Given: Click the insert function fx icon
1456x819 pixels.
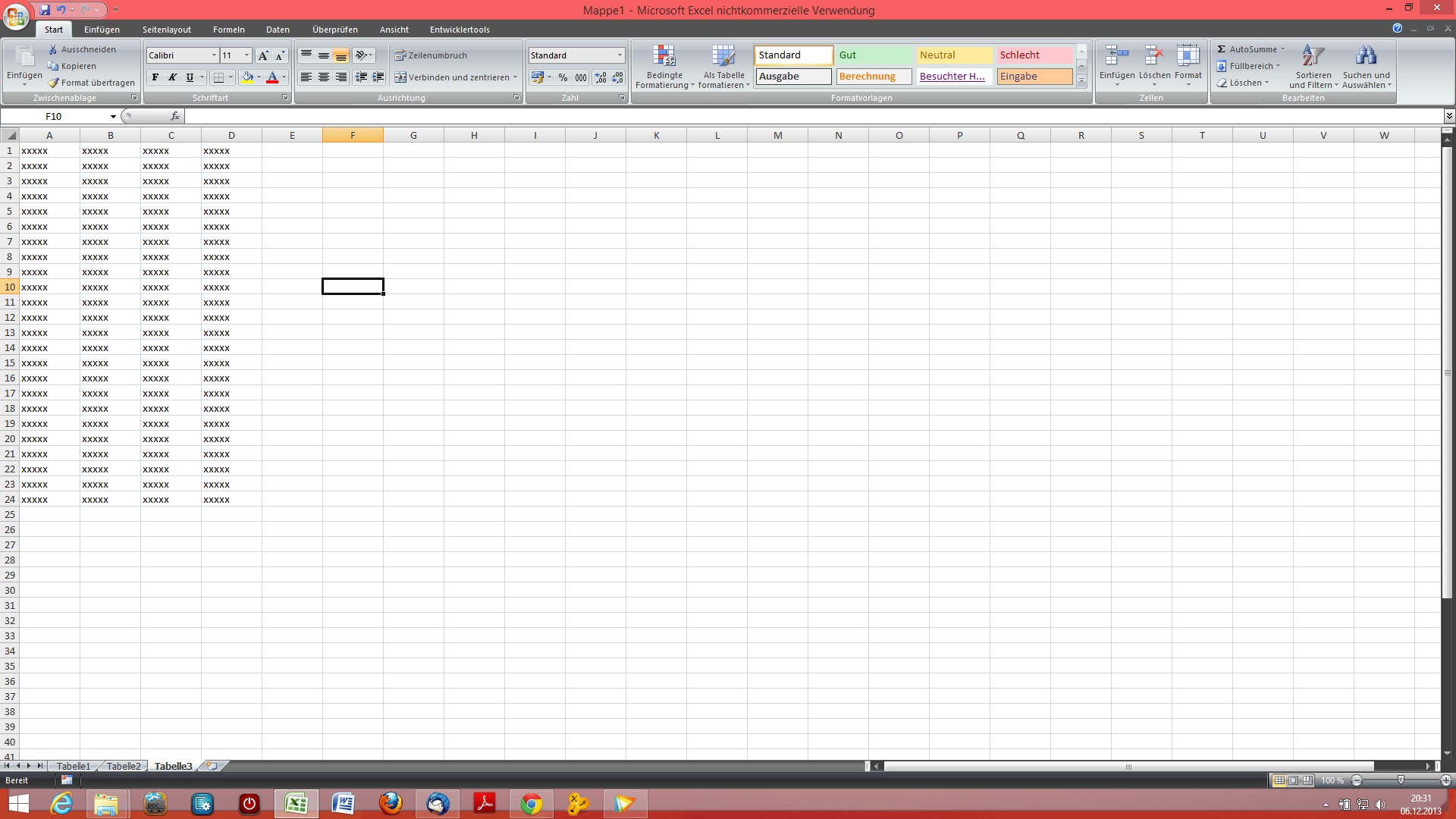Looking at the screenshot, I should pyautogui.click(x=175, y=116).
